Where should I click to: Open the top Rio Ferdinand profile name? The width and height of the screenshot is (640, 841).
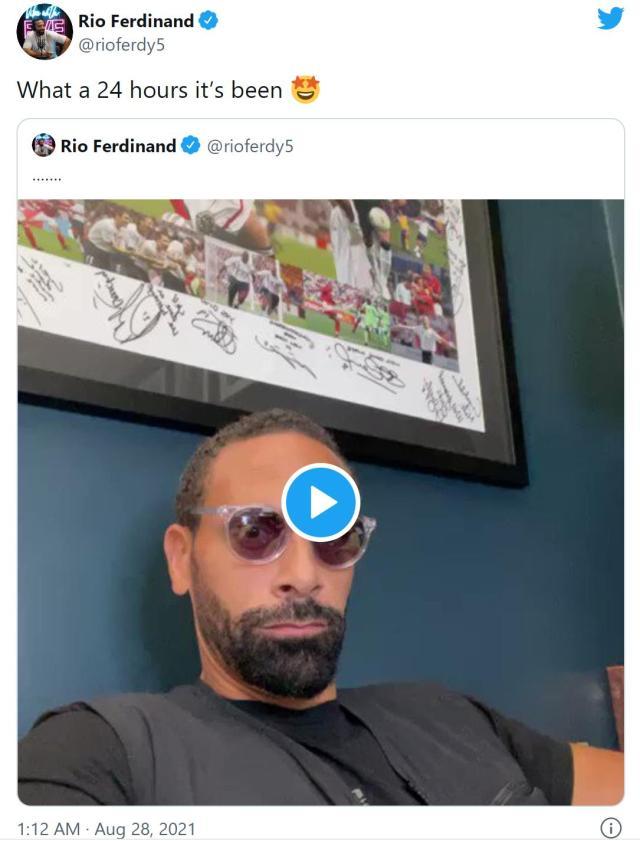(x=136, y=19)
